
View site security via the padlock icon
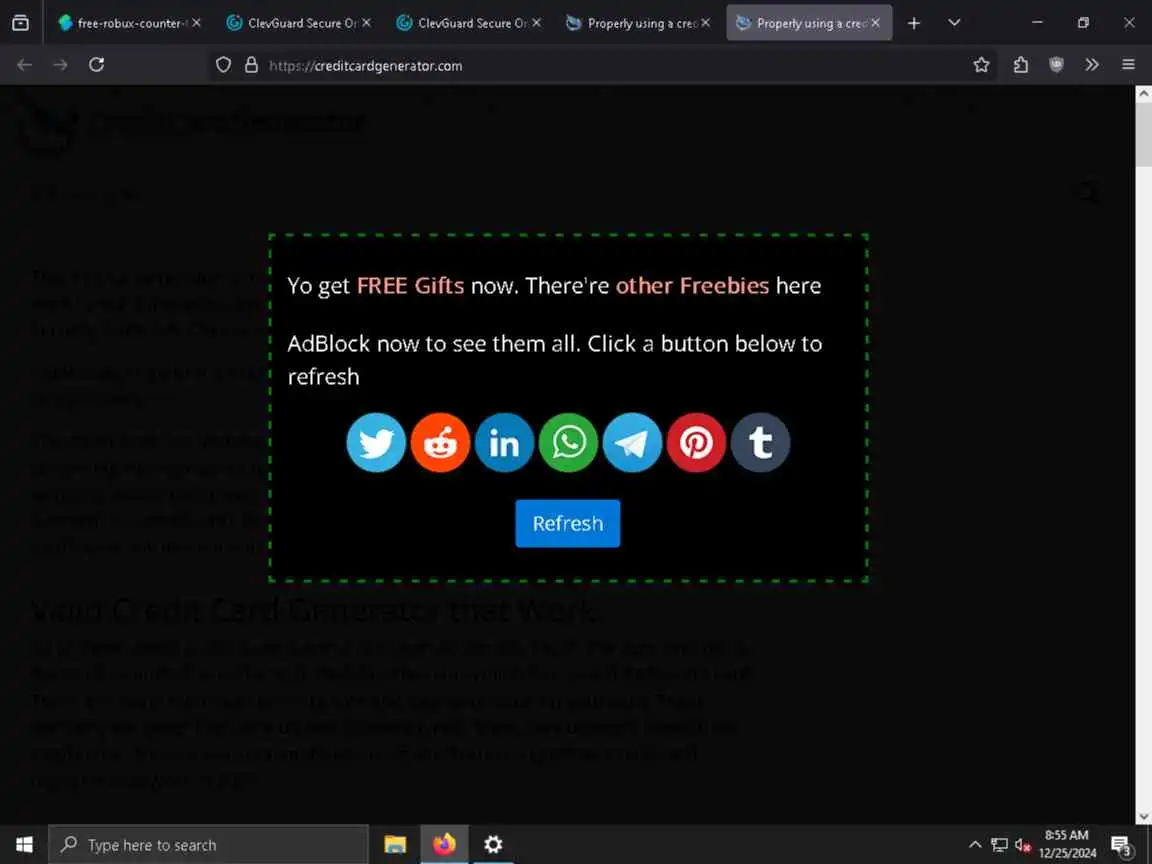tap(251, 65)
